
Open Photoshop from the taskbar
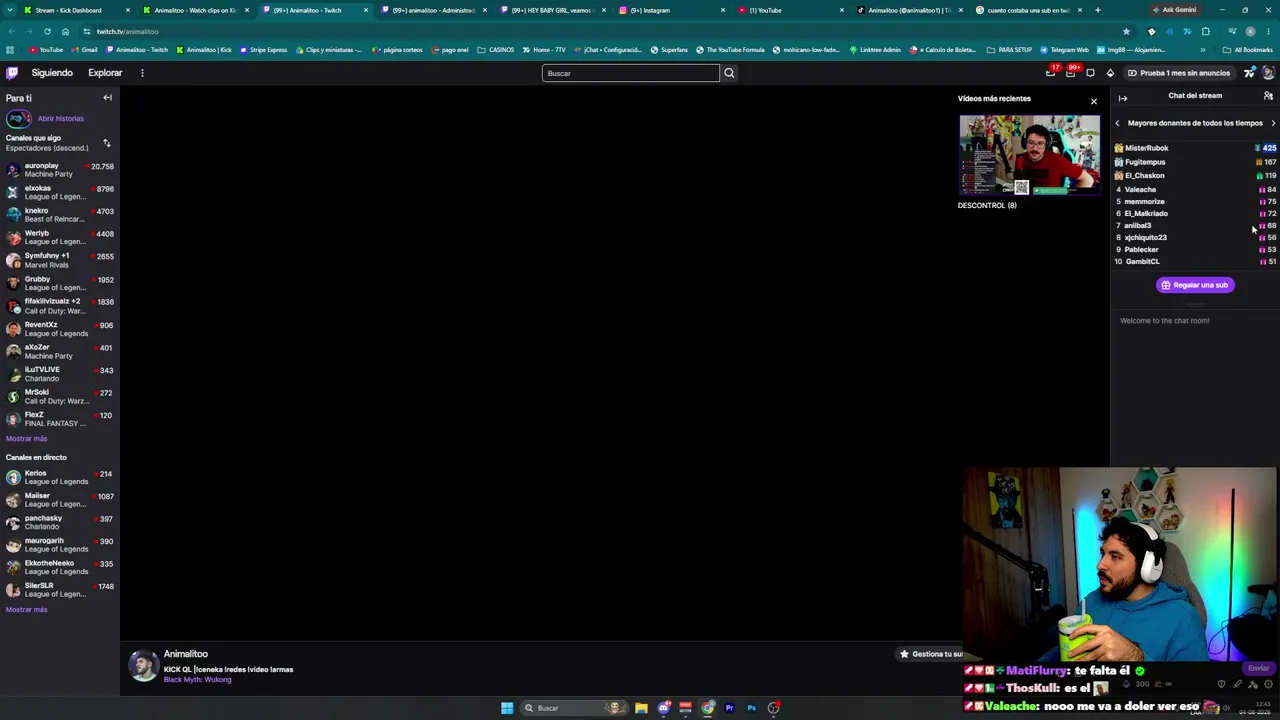tap(751, 708)
